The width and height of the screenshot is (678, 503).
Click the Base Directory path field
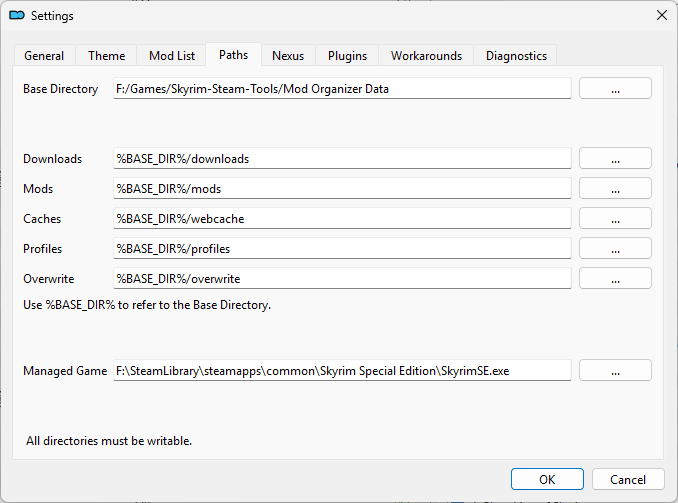tap(342, 89)
